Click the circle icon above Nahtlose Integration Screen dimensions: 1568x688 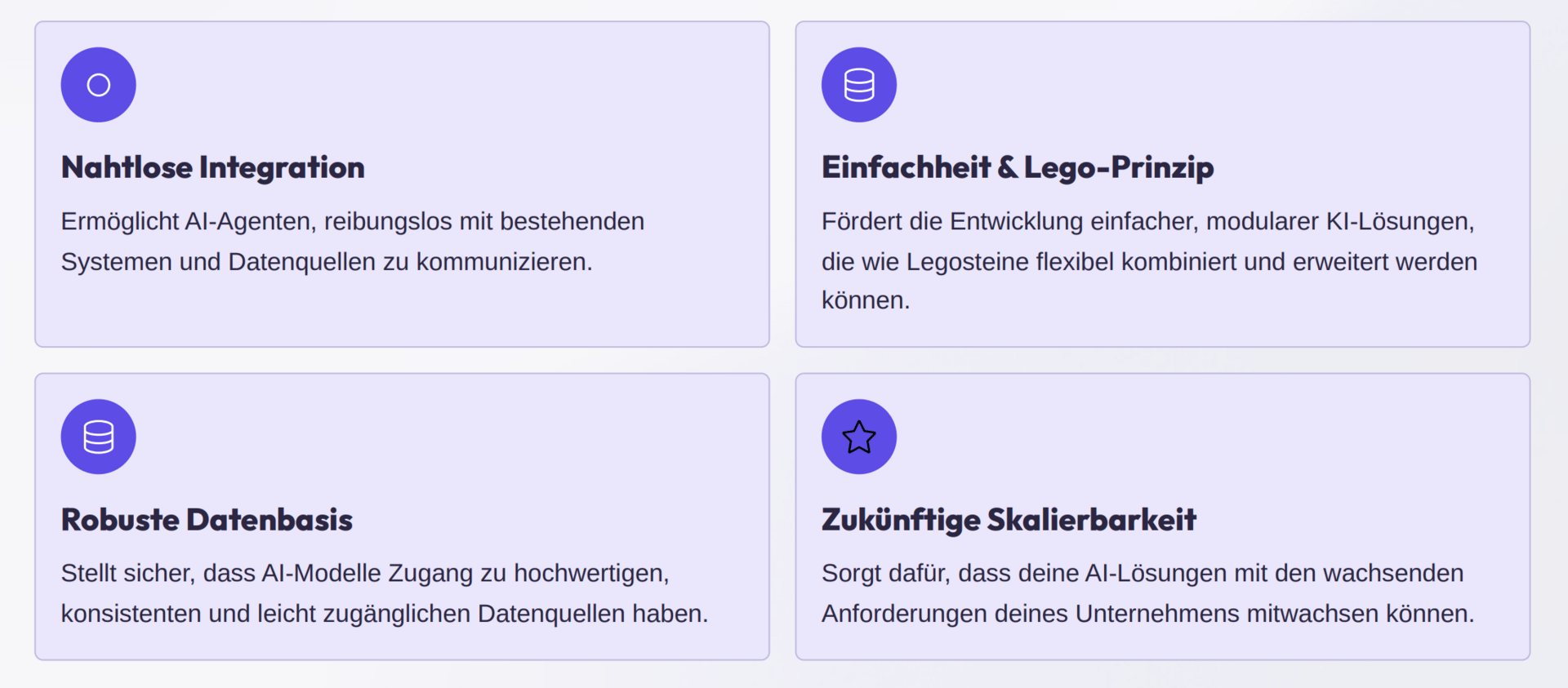point(98,85)
